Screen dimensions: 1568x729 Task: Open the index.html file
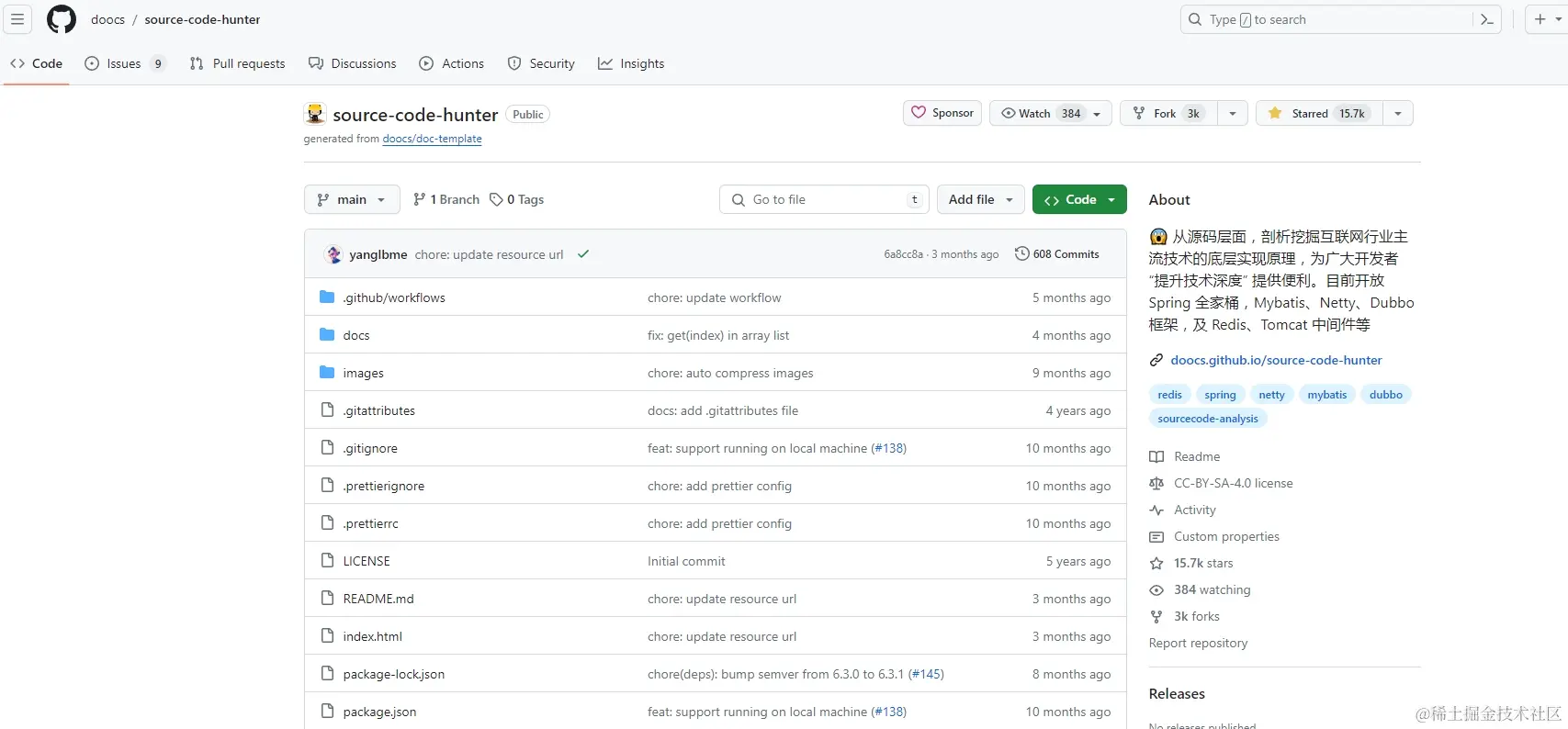[x=372, y=636]
